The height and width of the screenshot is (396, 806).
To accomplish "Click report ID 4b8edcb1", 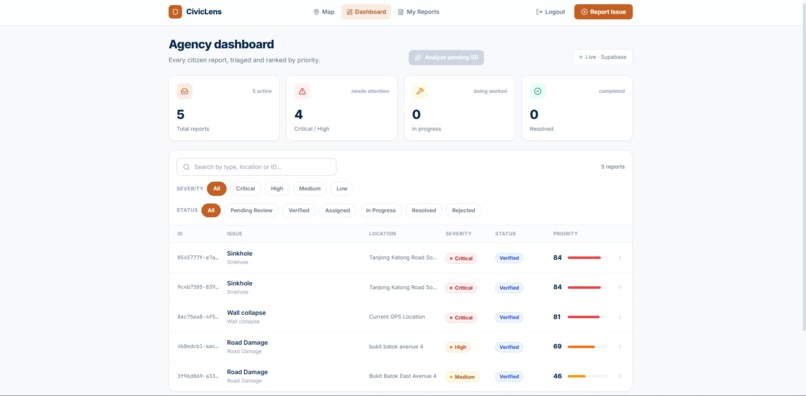I will (198, 347).
